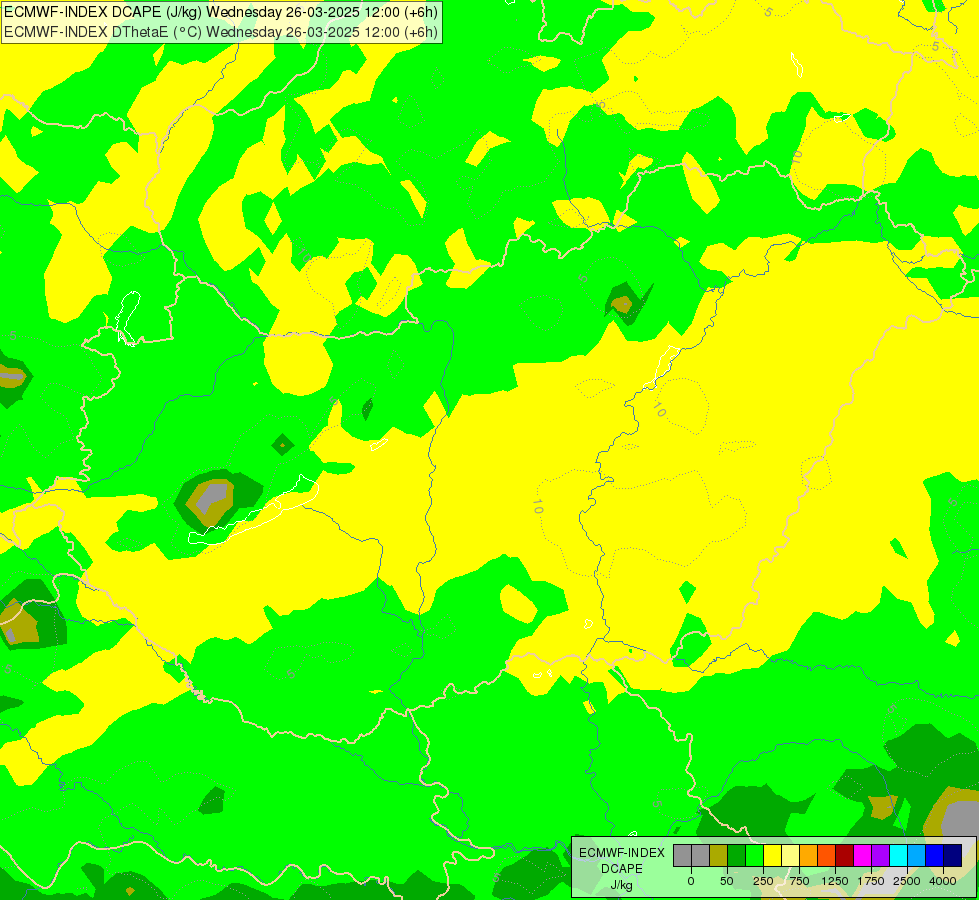This screenshot has width=979, height=900.
Task: Click the legend value 1750
Action: 871,881
